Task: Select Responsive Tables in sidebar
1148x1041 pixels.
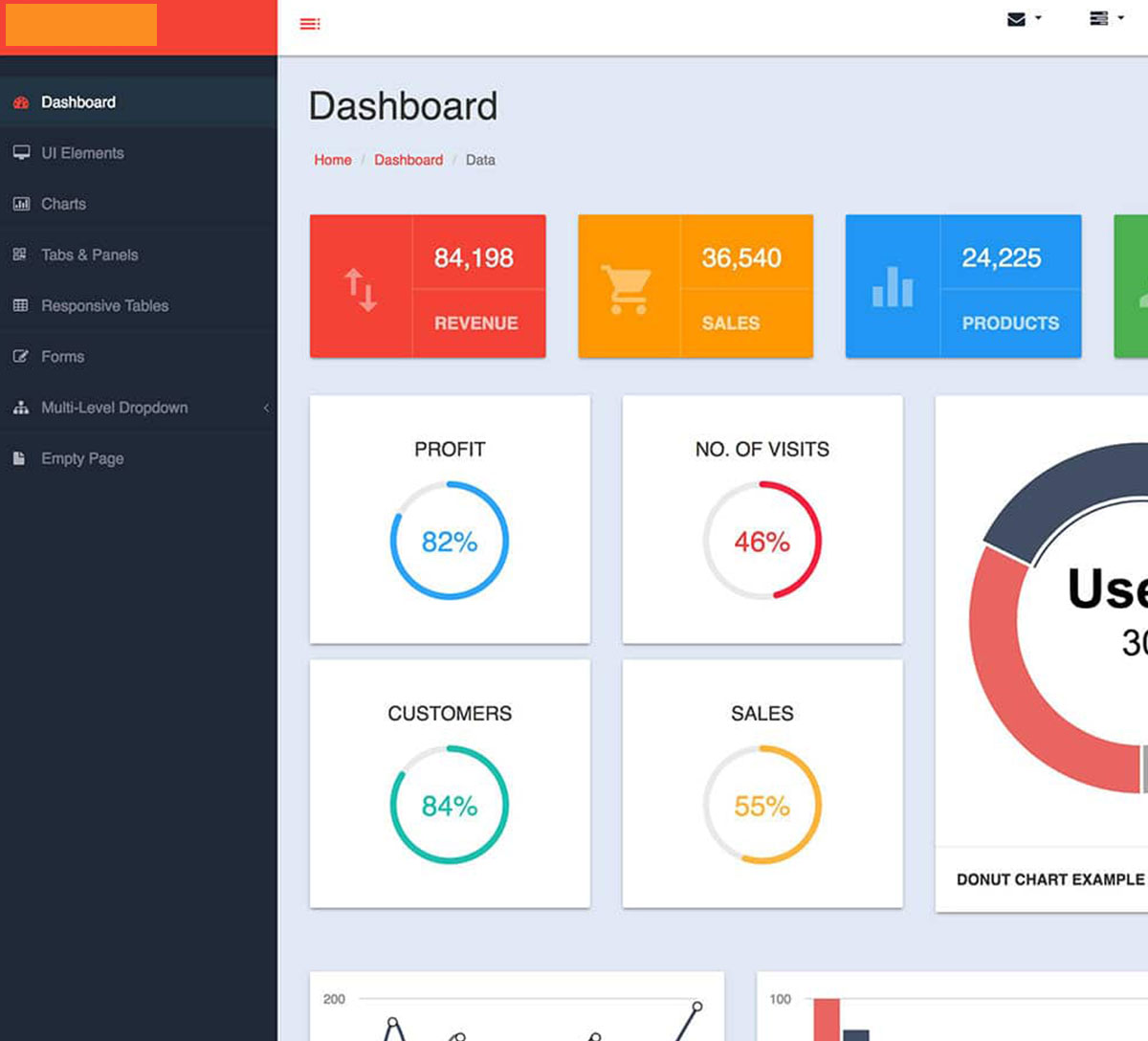Action: (x=104, y=306)
